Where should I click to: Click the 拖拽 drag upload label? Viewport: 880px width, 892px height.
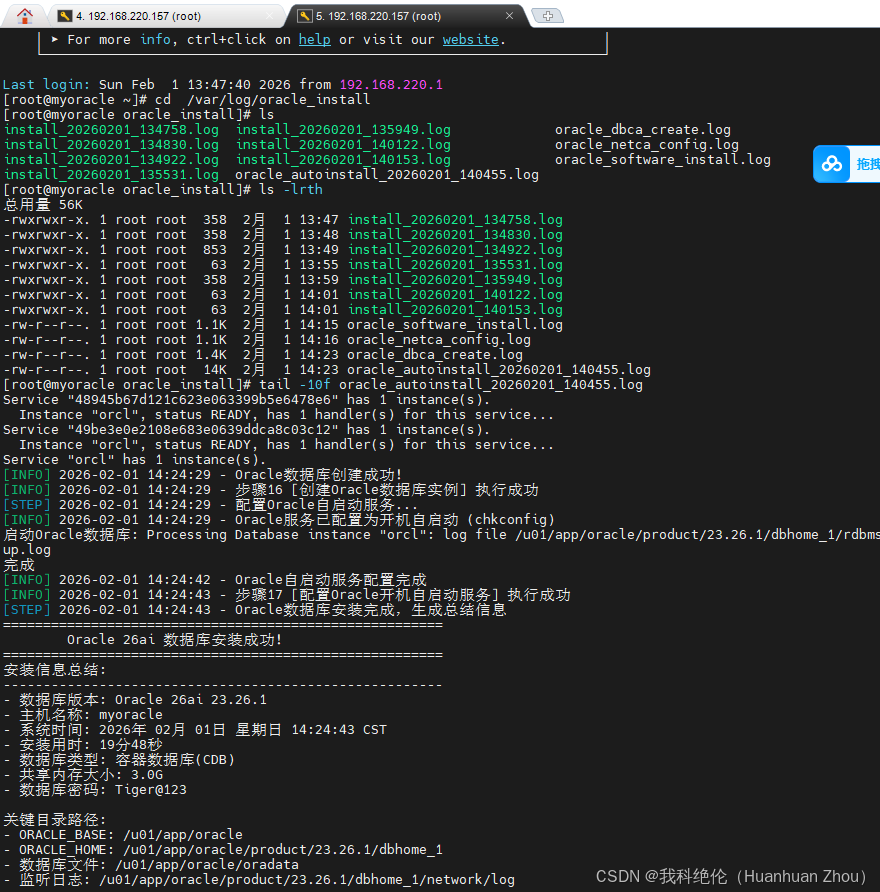pyautogui.click(x=868, y=164)
